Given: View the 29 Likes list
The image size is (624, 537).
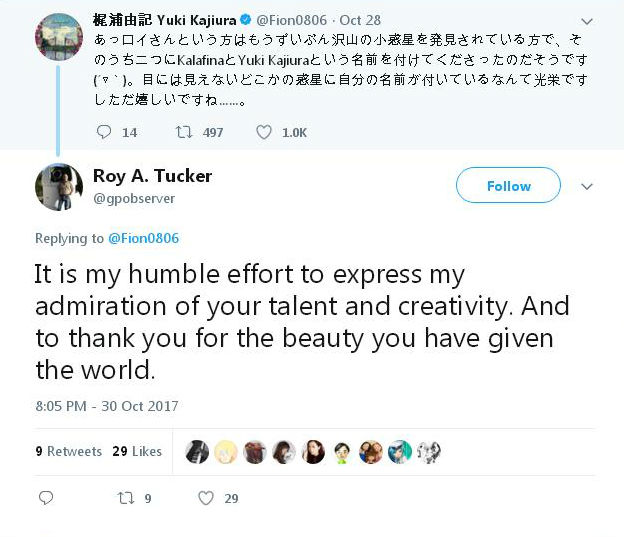Looking at the screenshot, I should [137, 451].
